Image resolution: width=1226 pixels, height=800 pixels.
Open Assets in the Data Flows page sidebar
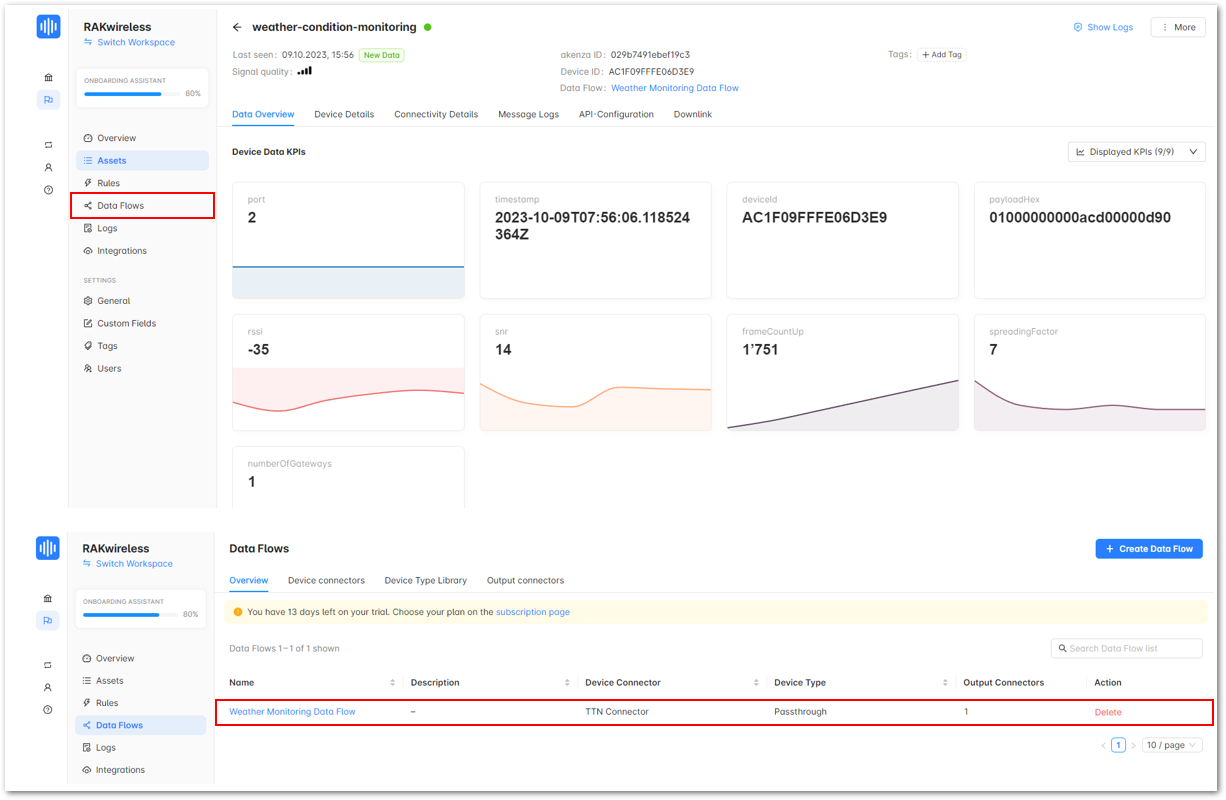(141, 680)
